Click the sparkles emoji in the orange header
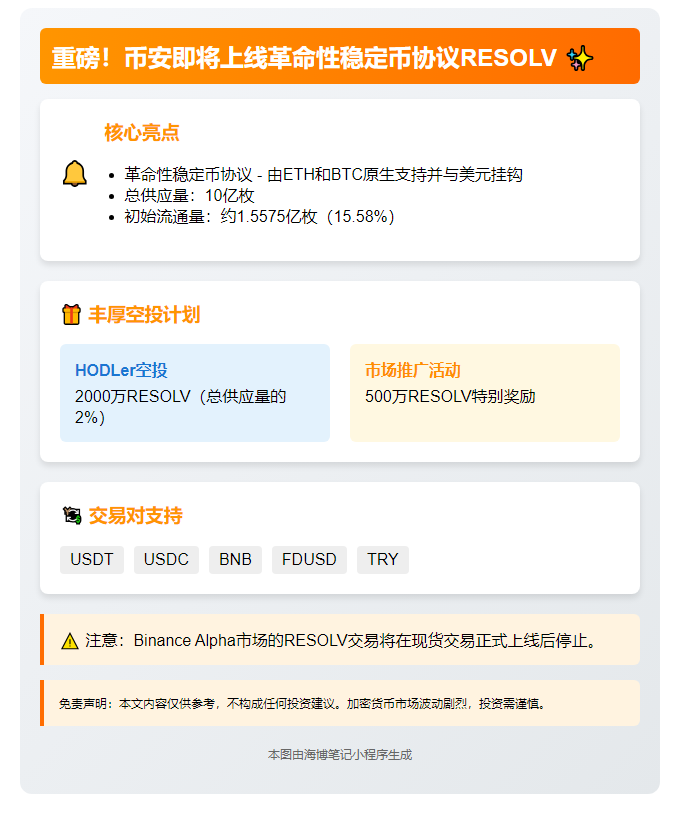This screenshot has width=680, height=826. click(x=579, y=58)
